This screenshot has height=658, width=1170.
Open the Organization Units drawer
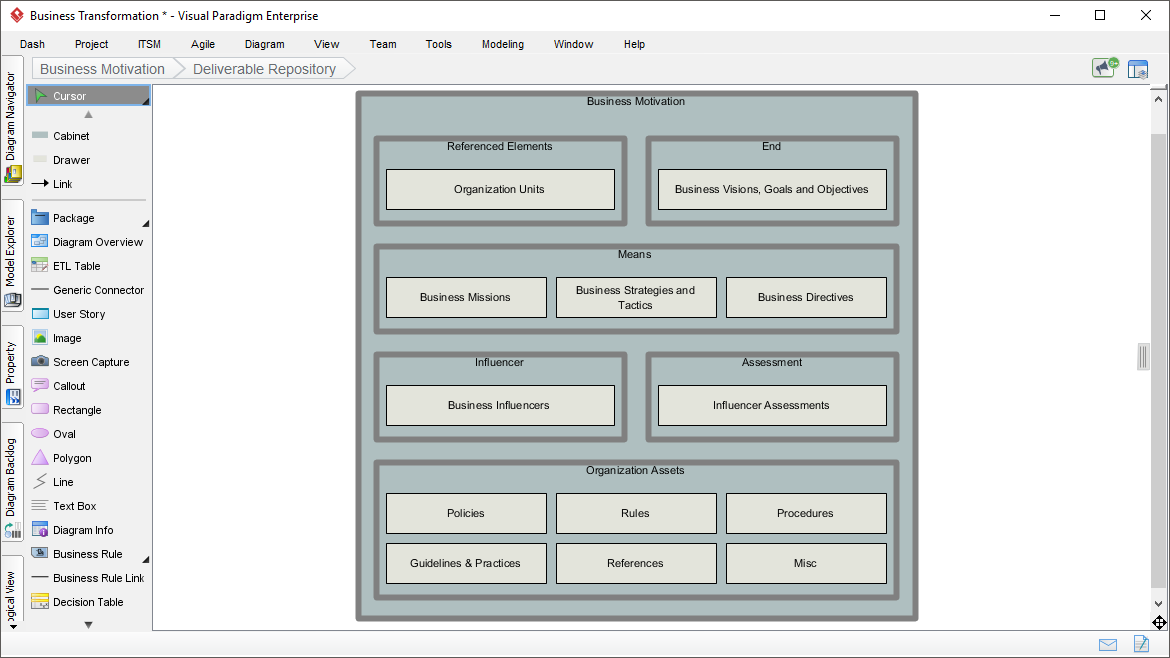[x=500, y=189]
